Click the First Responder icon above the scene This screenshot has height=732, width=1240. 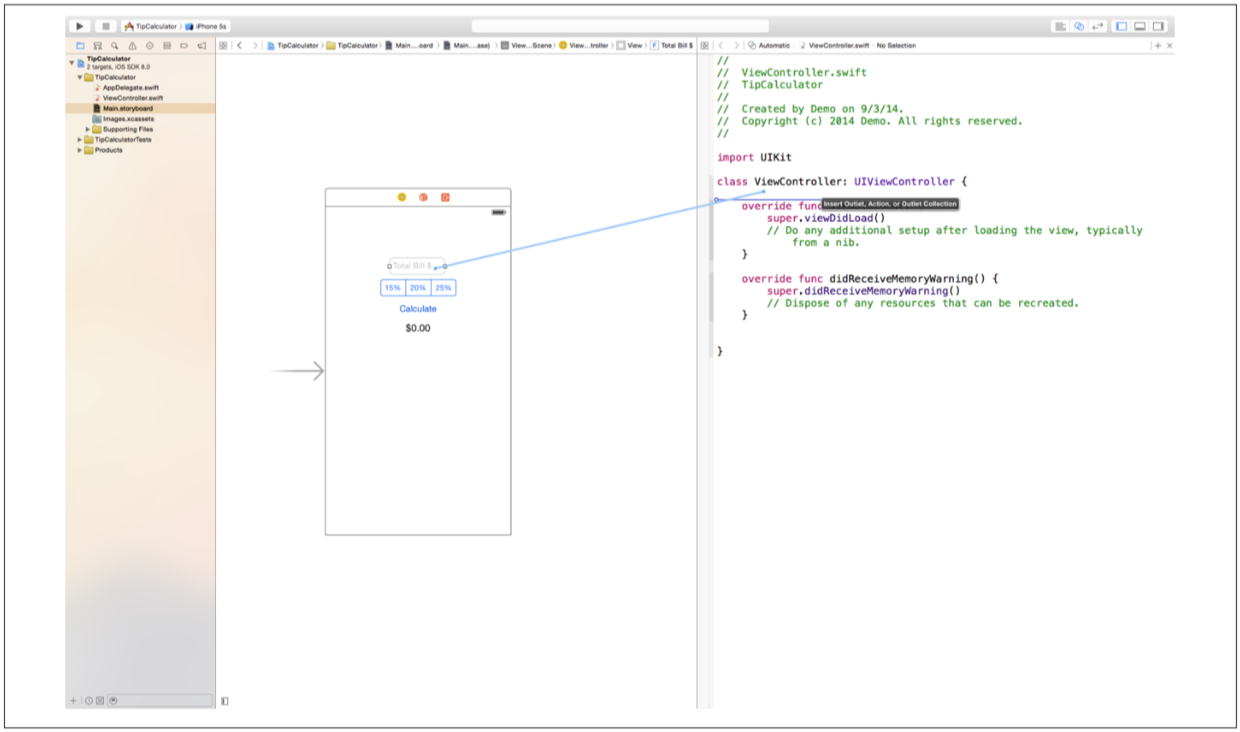(423, 197)
